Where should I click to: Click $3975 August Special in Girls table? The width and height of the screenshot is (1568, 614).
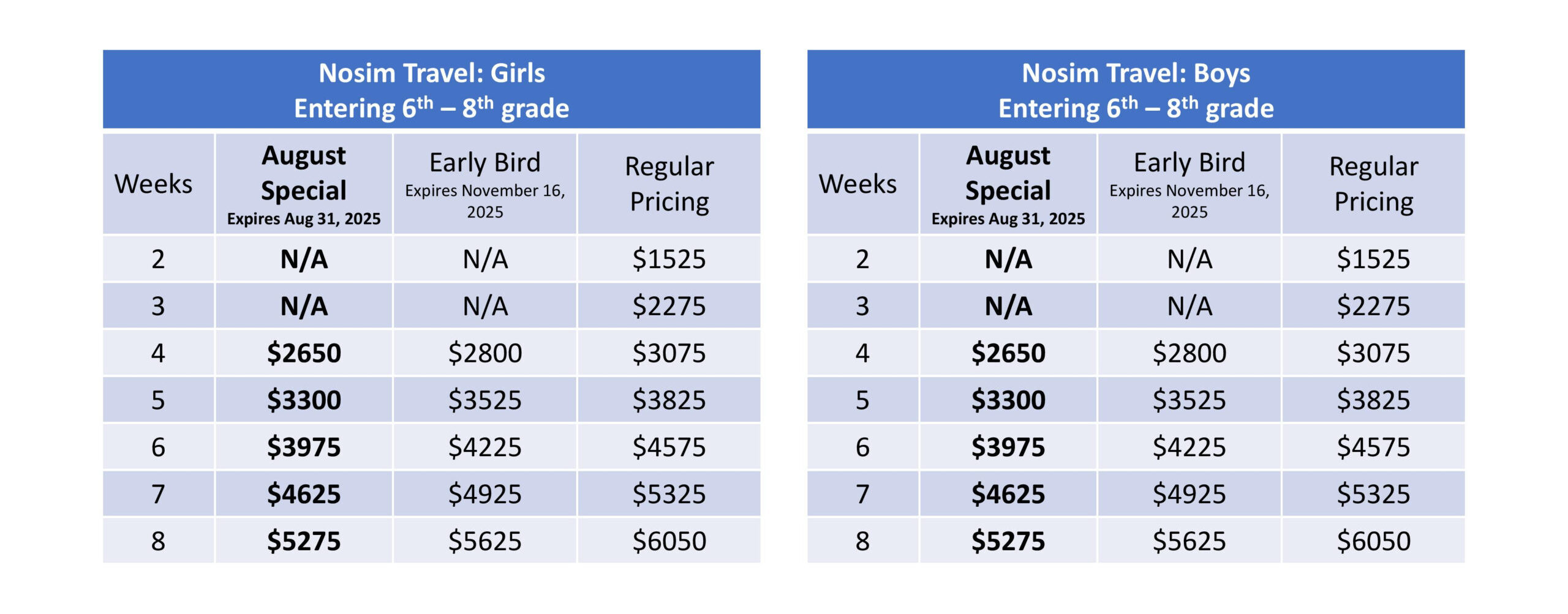[304, 447]
